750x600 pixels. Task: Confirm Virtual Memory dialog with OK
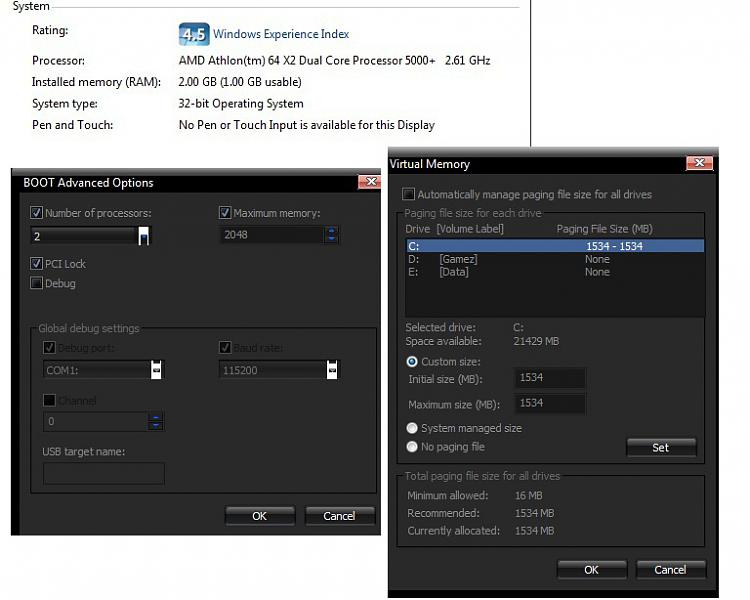click(x=592, y=569)
